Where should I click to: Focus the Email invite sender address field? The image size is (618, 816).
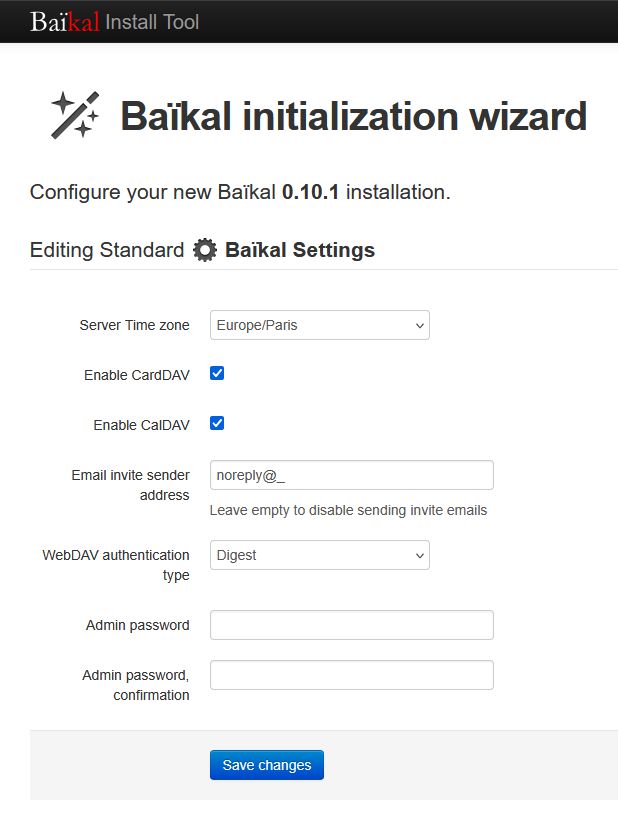point(351,475)
